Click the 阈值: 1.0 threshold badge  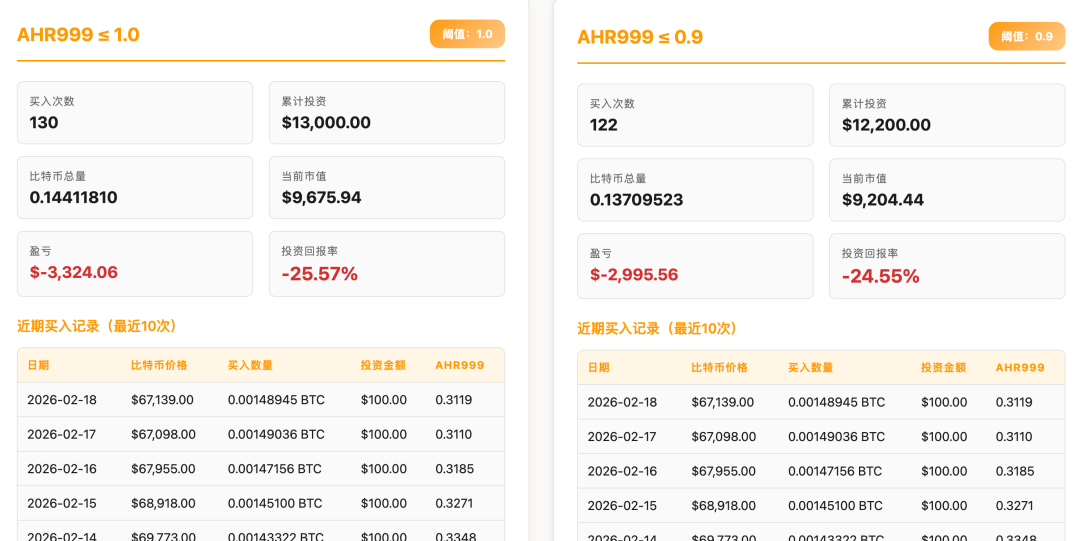click(467, 34)
